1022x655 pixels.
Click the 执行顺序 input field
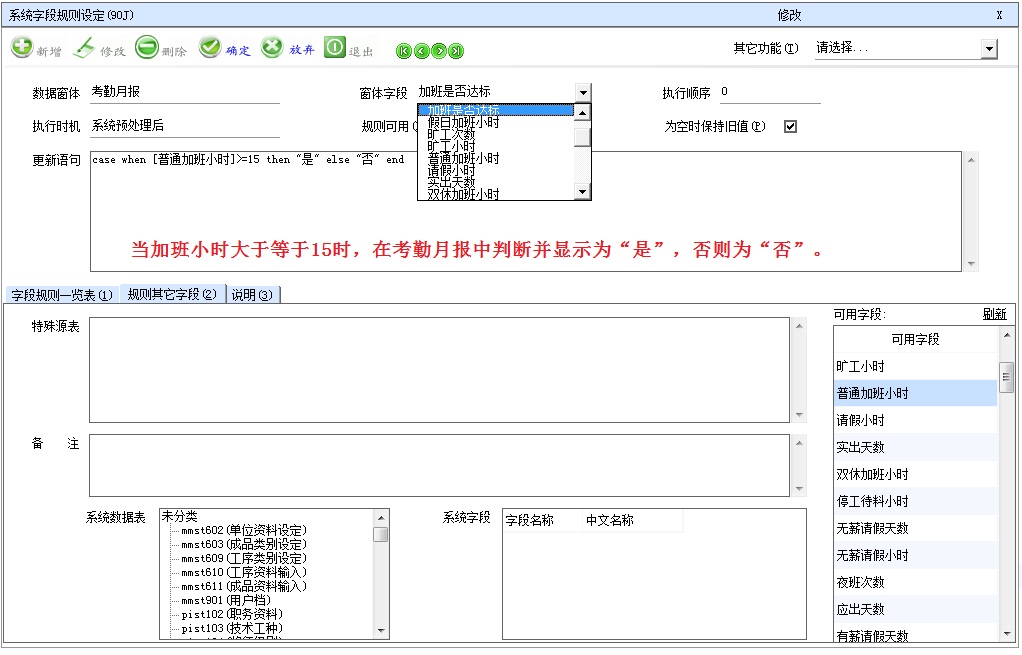[x=768, y=93]
